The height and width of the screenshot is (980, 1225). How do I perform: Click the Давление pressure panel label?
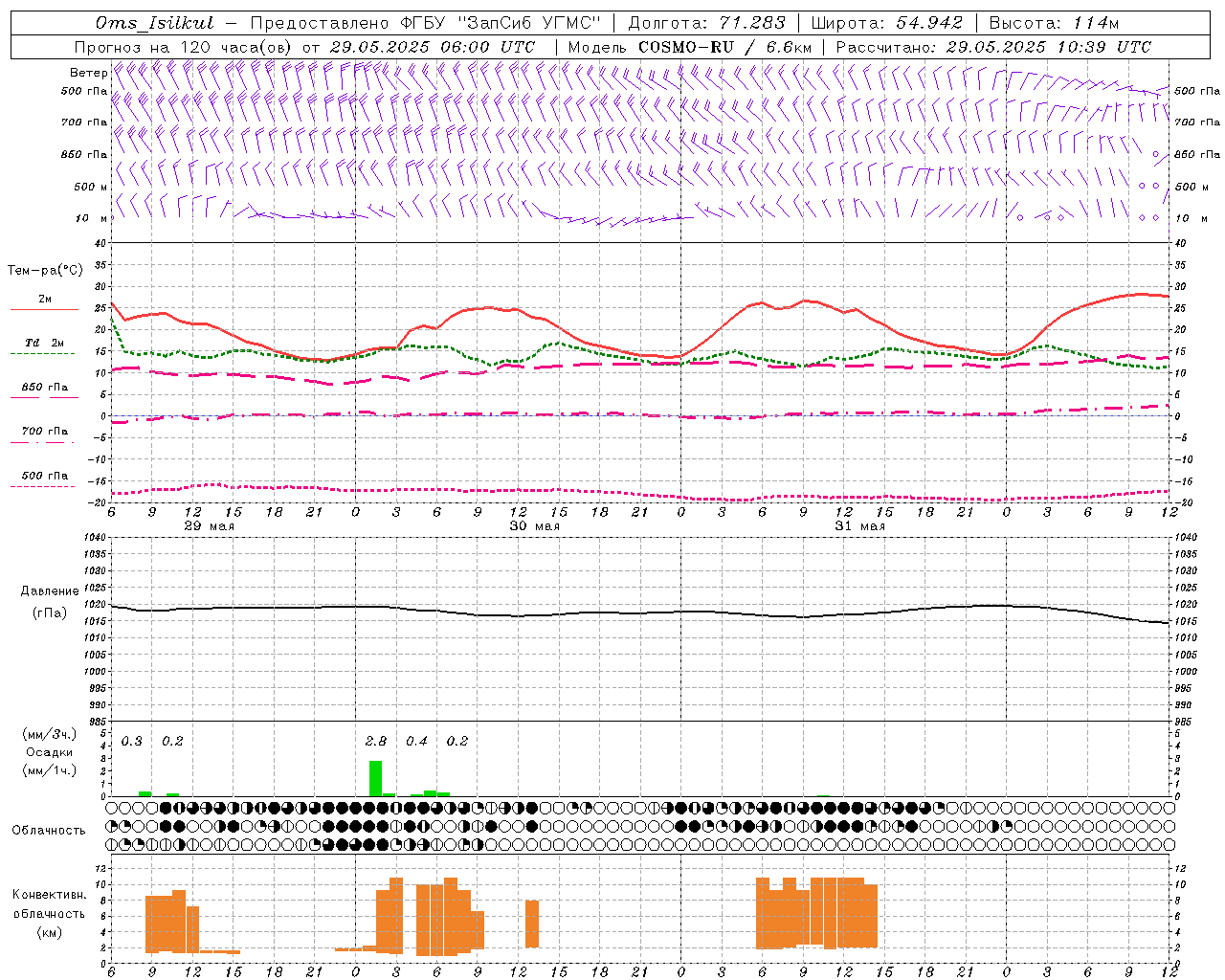pos(49,591)
